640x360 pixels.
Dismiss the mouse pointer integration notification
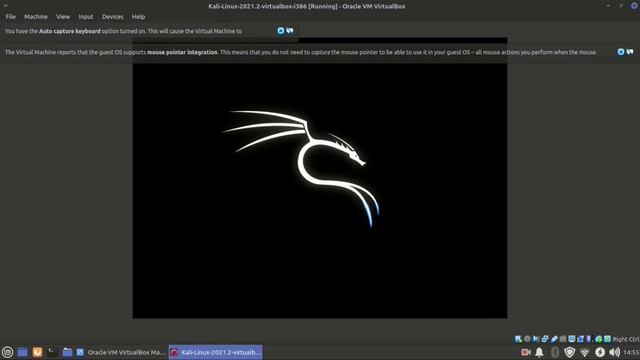point(620,52)
